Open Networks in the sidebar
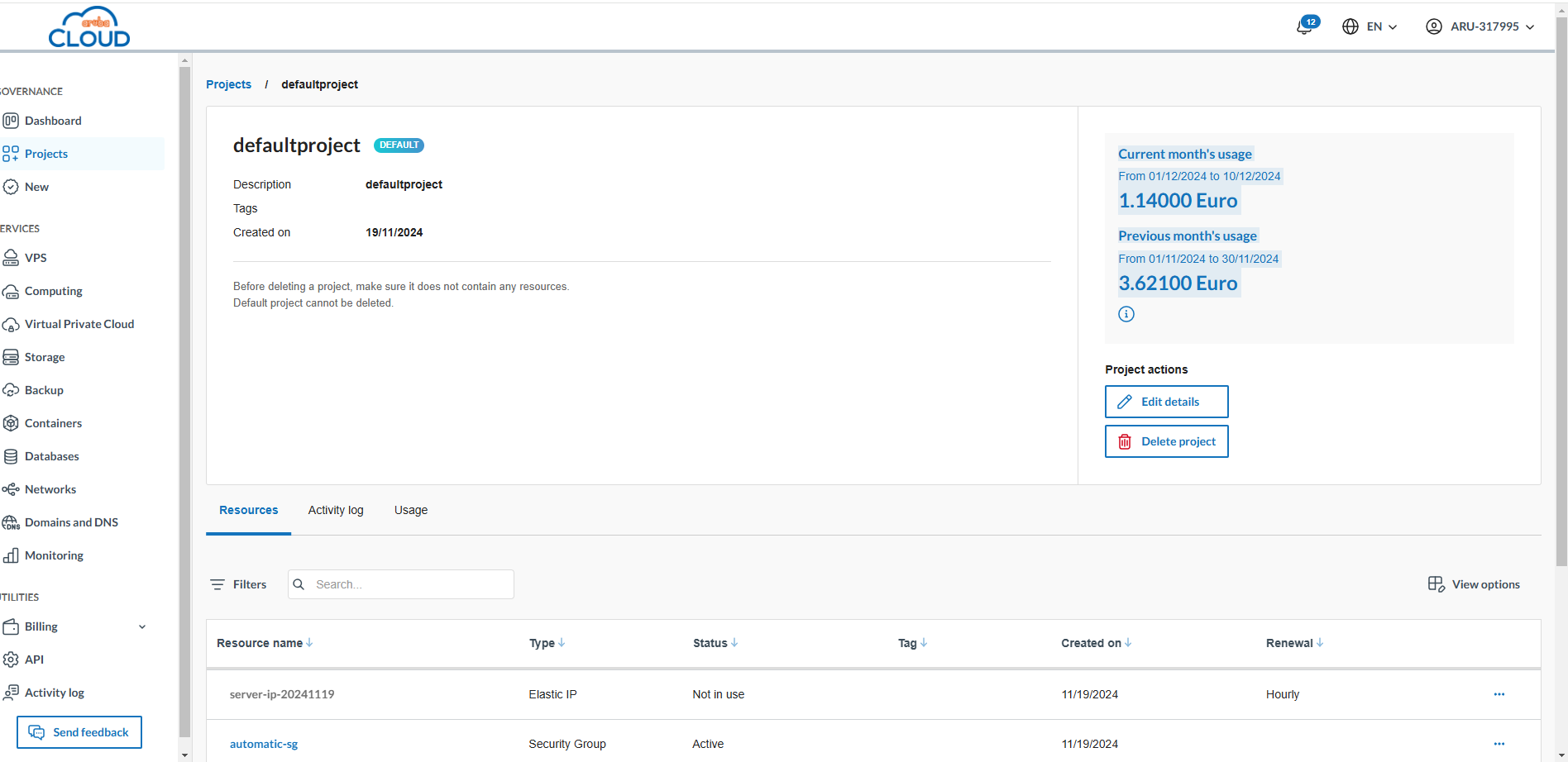Viewport: 1568px width, 762px height. click(50, 489)
